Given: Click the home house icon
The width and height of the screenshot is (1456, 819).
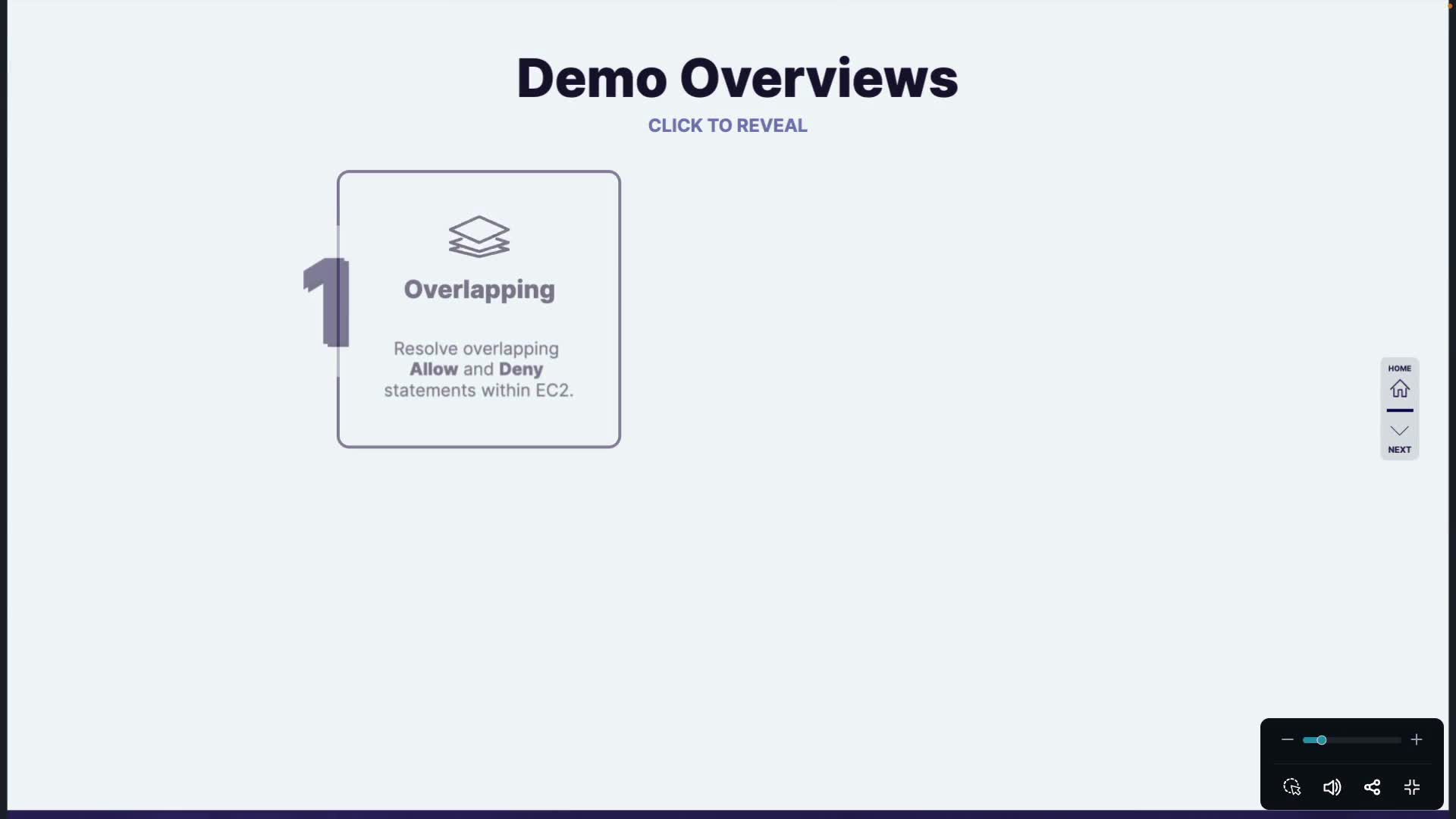Looking at the screenshot, I should tap(1399, 389).
